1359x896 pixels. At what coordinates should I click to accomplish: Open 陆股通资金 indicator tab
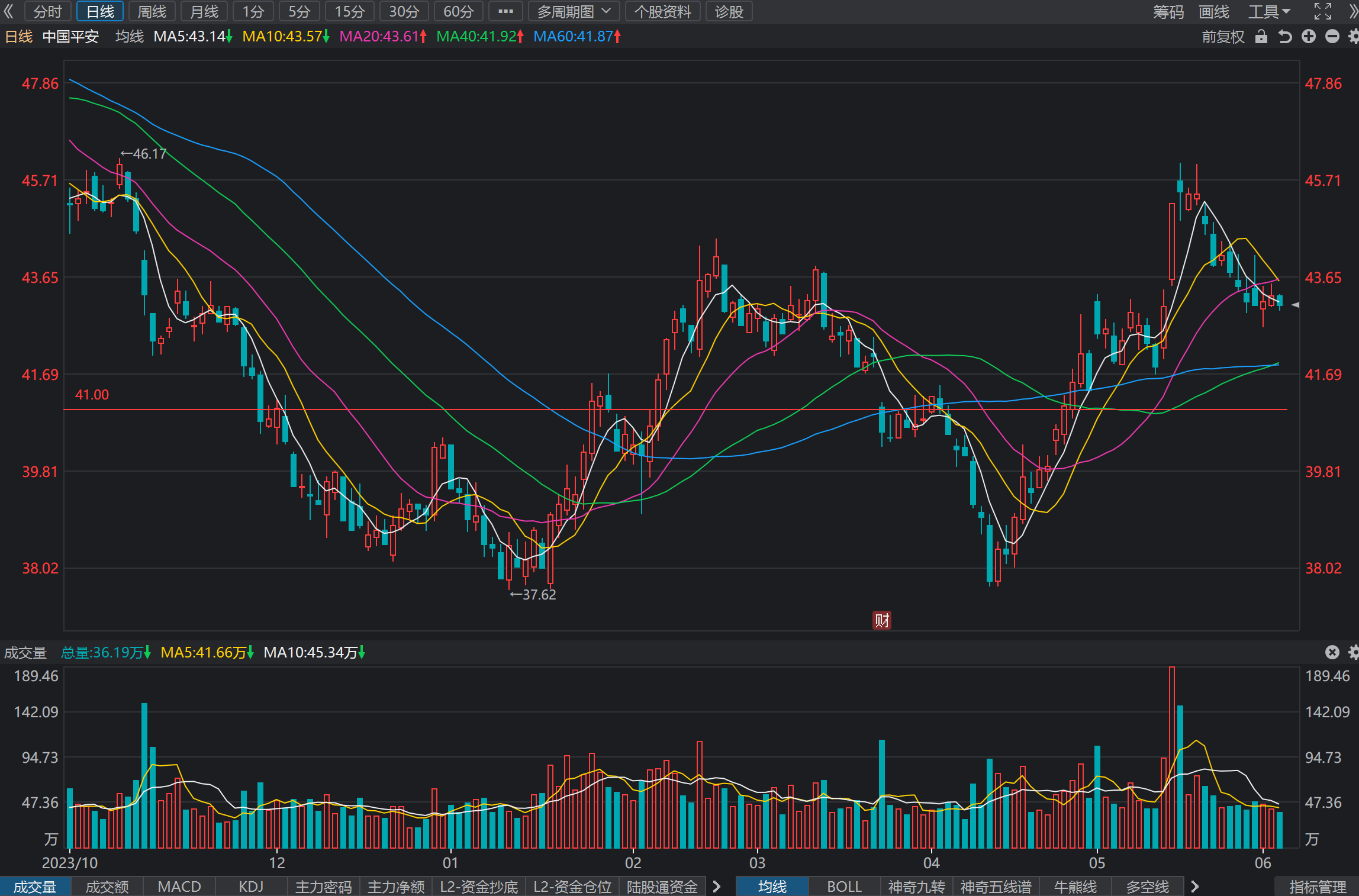[662, 887]
